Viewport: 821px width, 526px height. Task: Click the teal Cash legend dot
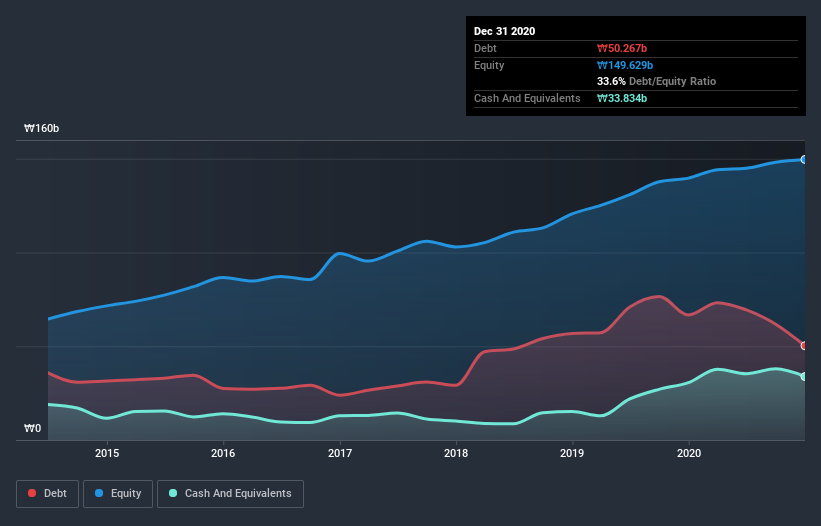pos(173,493)
